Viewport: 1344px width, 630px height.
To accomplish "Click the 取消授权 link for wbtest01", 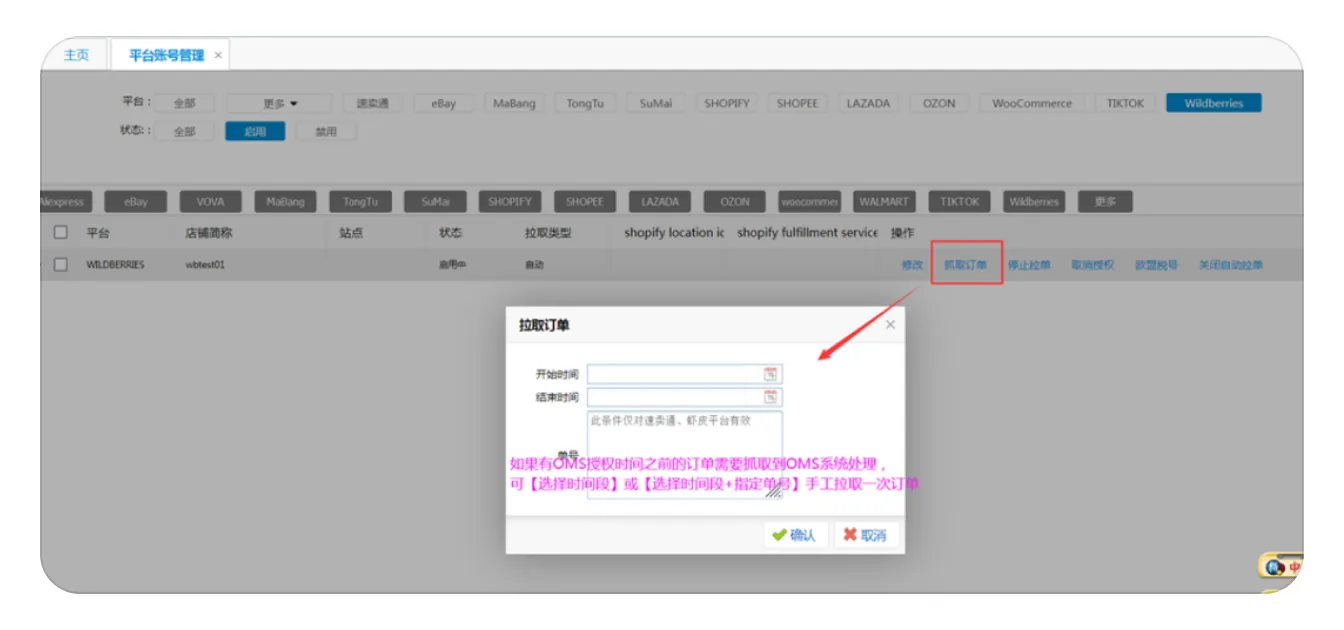I will click(1092, 265).
